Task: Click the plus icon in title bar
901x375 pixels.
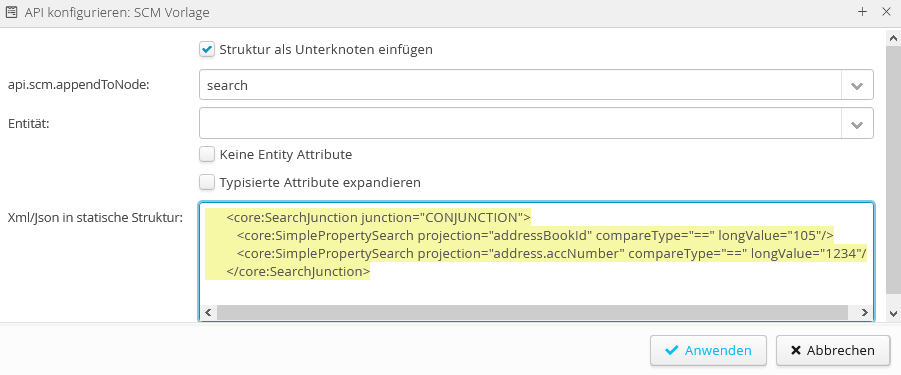Action: [862, 11]
